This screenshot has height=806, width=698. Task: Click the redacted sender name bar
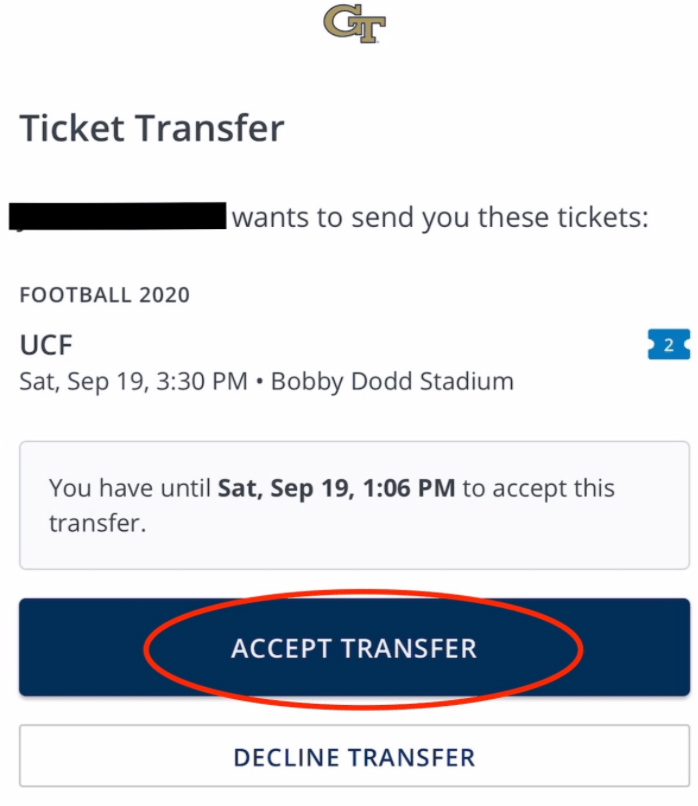point(118,216)
